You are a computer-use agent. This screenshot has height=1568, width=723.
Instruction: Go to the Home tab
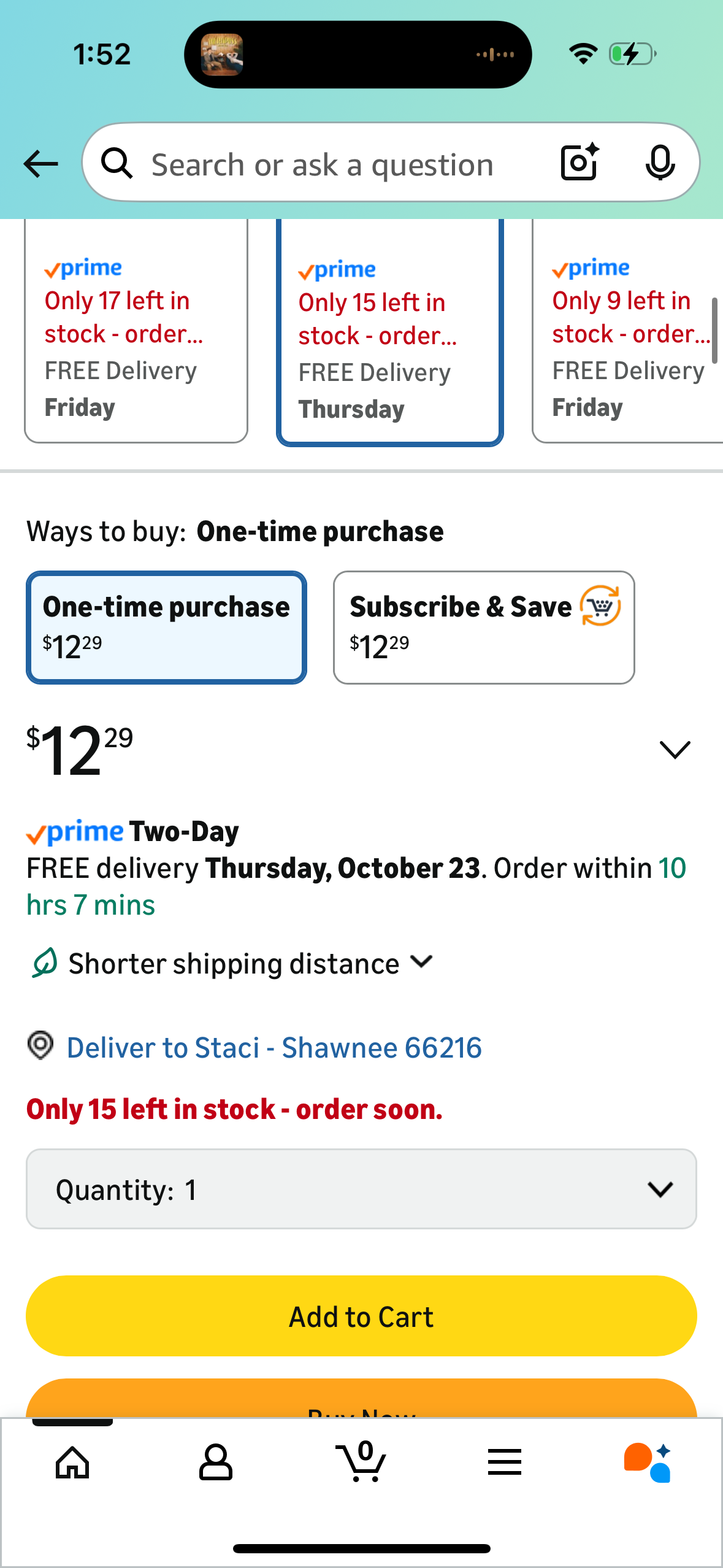[72, 1462]
